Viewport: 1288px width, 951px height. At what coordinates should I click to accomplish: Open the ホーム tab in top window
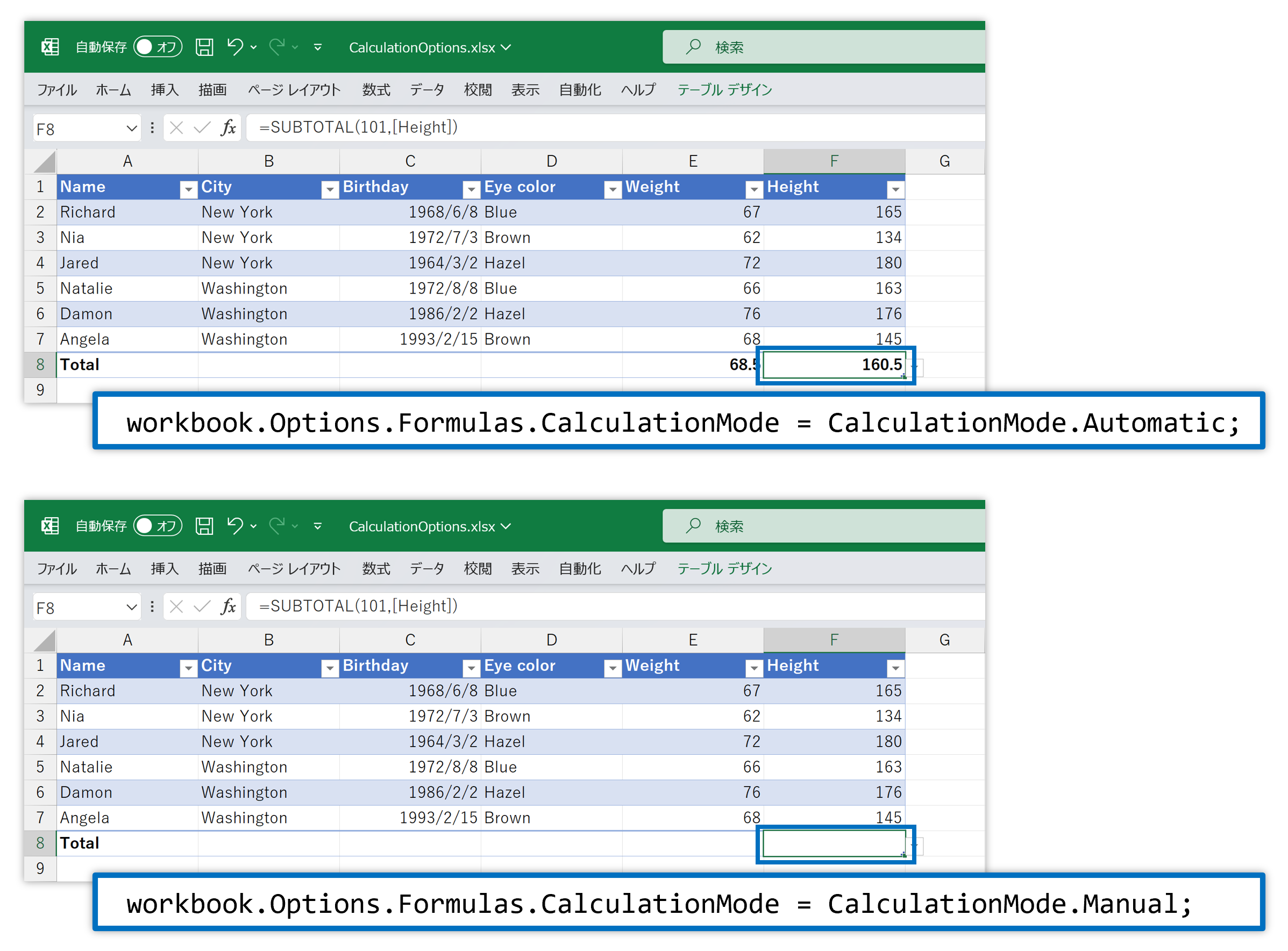(113, 90)
